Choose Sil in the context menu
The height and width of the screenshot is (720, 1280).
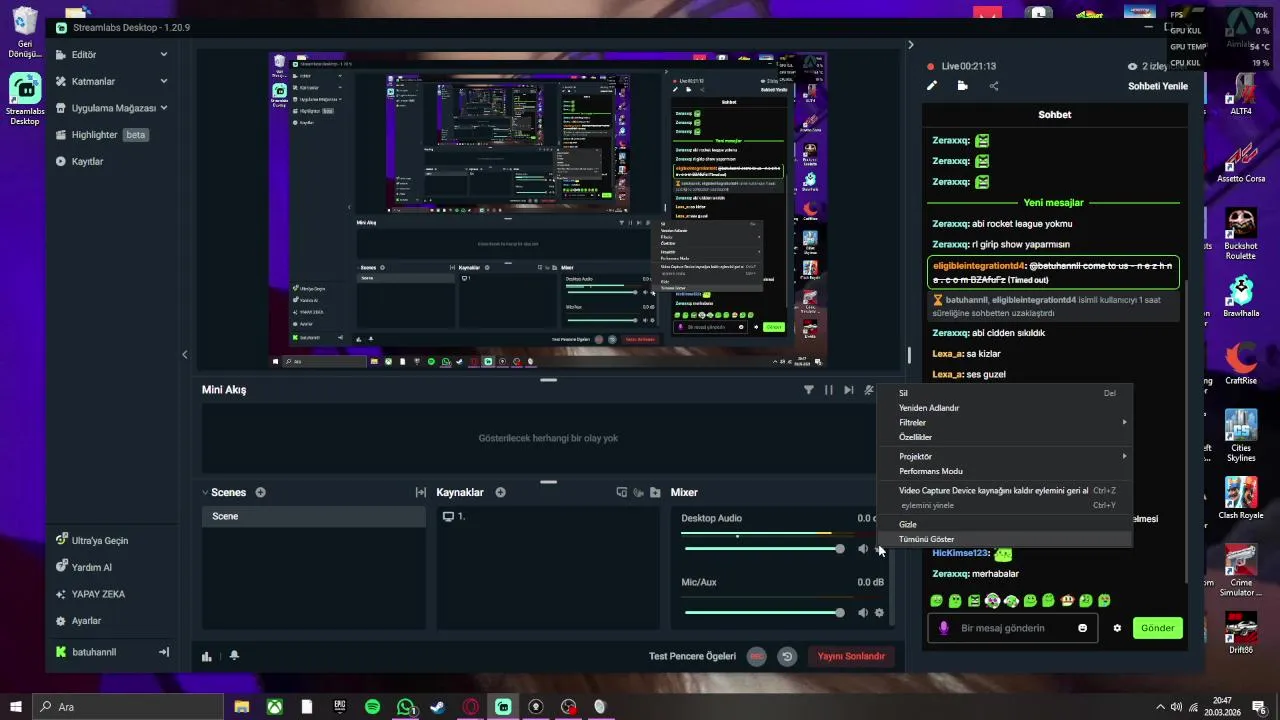coord(1005,393)
